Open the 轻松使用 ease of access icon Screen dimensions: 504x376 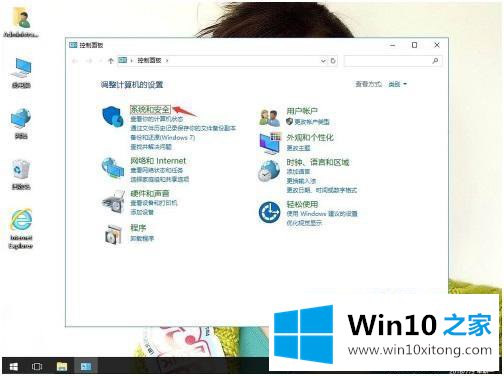[269, 212]
